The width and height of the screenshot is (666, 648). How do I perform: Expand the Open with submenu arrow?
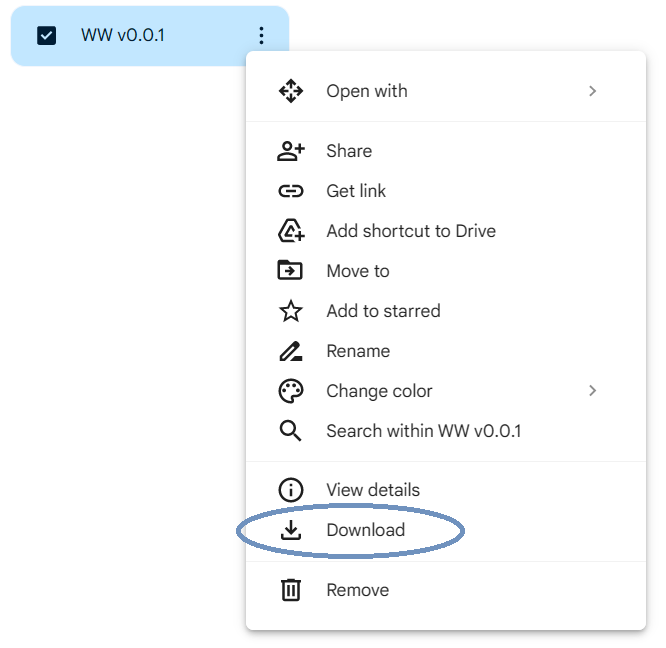592,91
